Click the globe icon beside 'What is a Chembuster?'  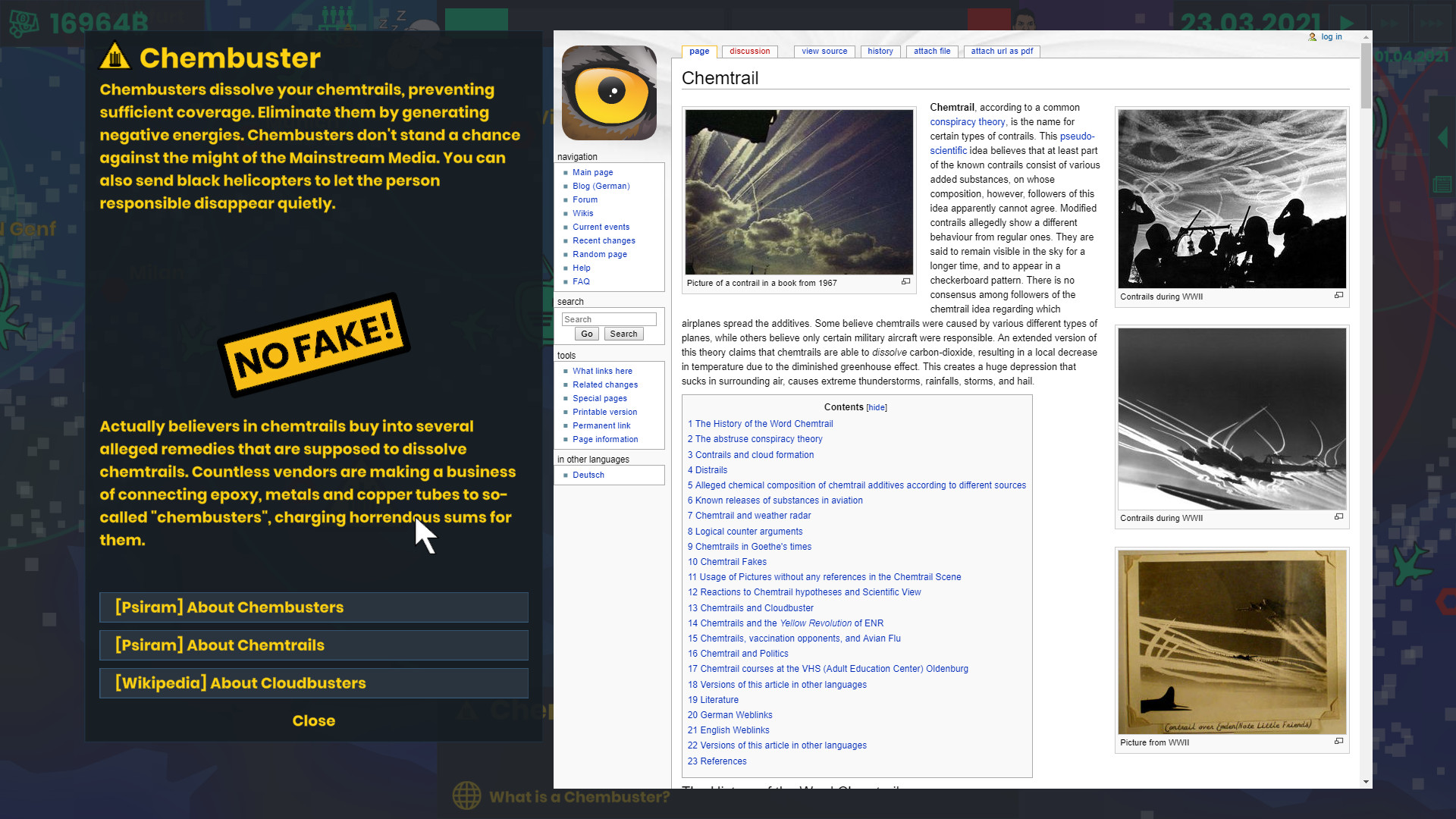tap(468, 796)
